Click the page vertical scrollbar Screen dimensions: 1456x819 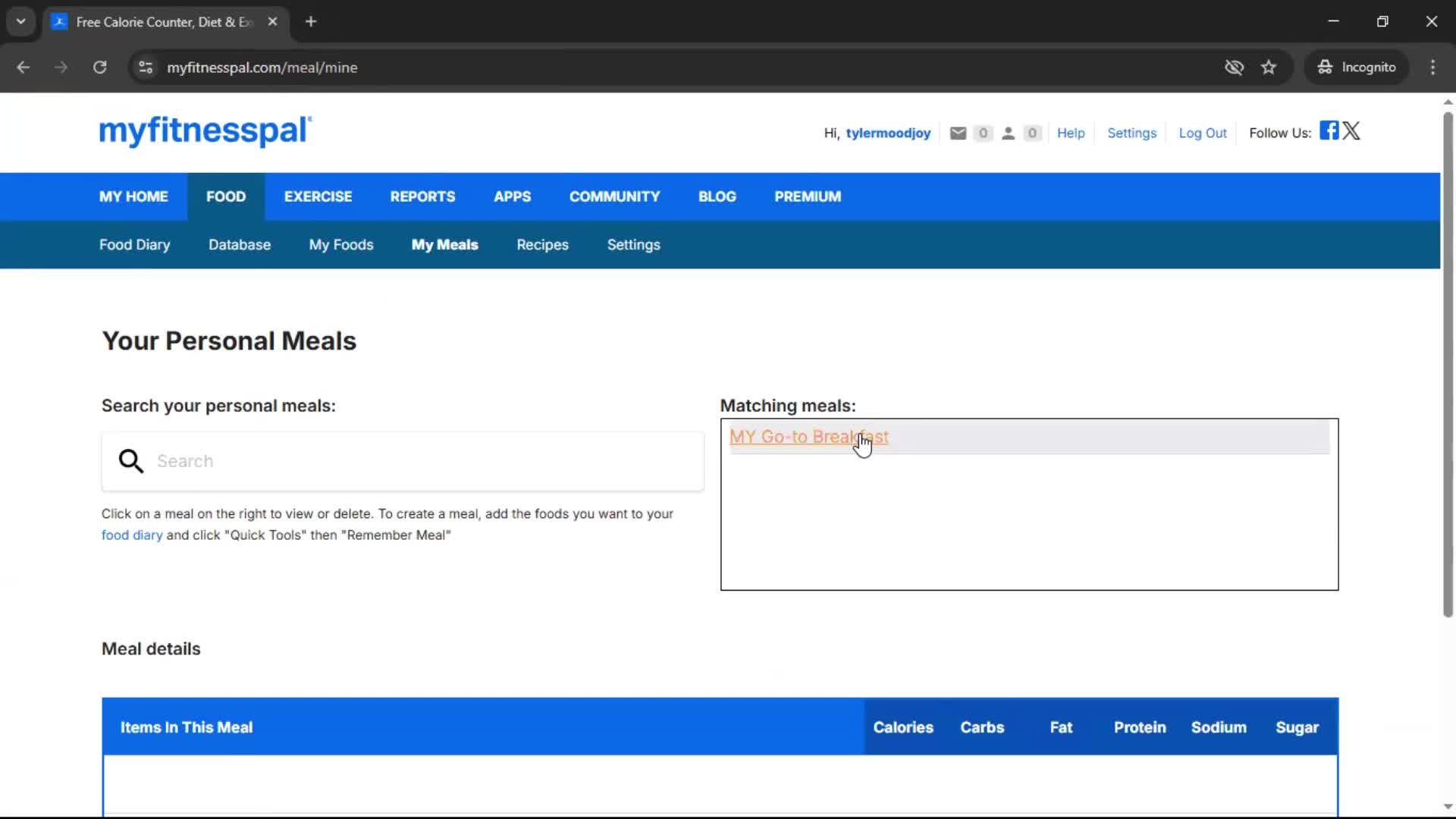1448,364
